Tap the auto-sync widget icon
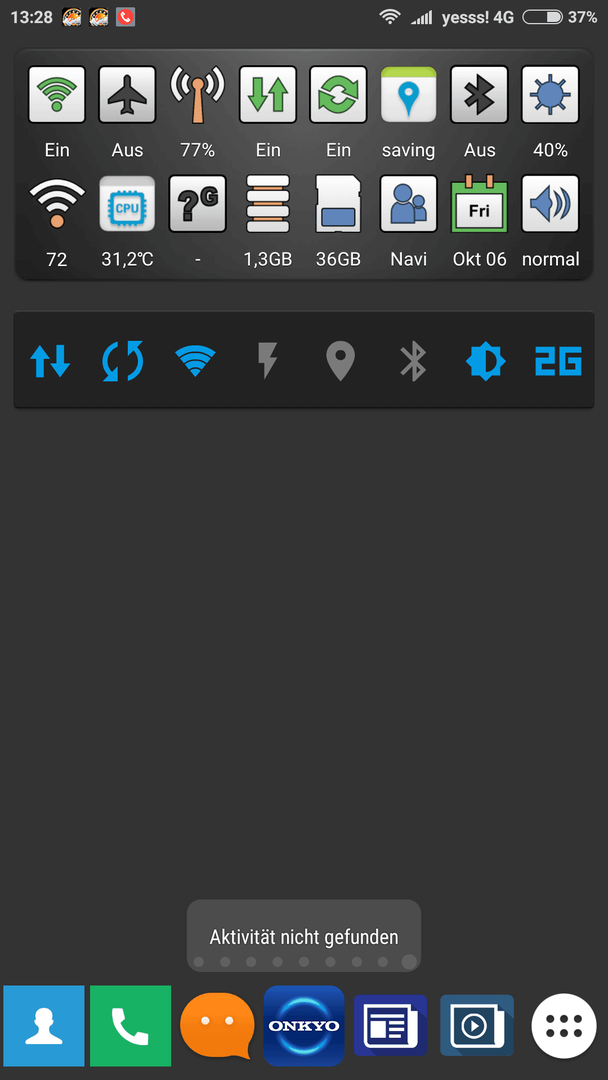 (x=338, y=94)
